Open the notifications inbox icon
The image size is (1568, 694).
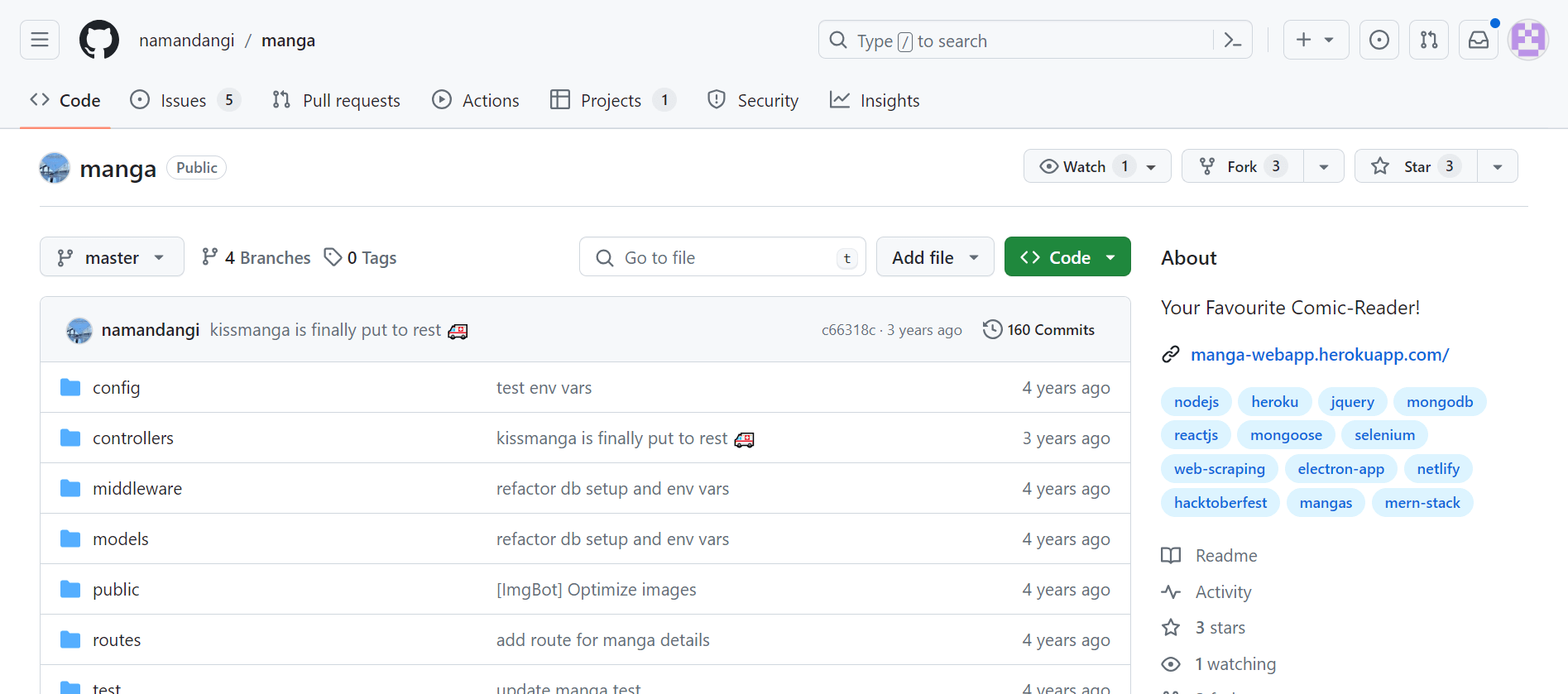coord(1478,40)
